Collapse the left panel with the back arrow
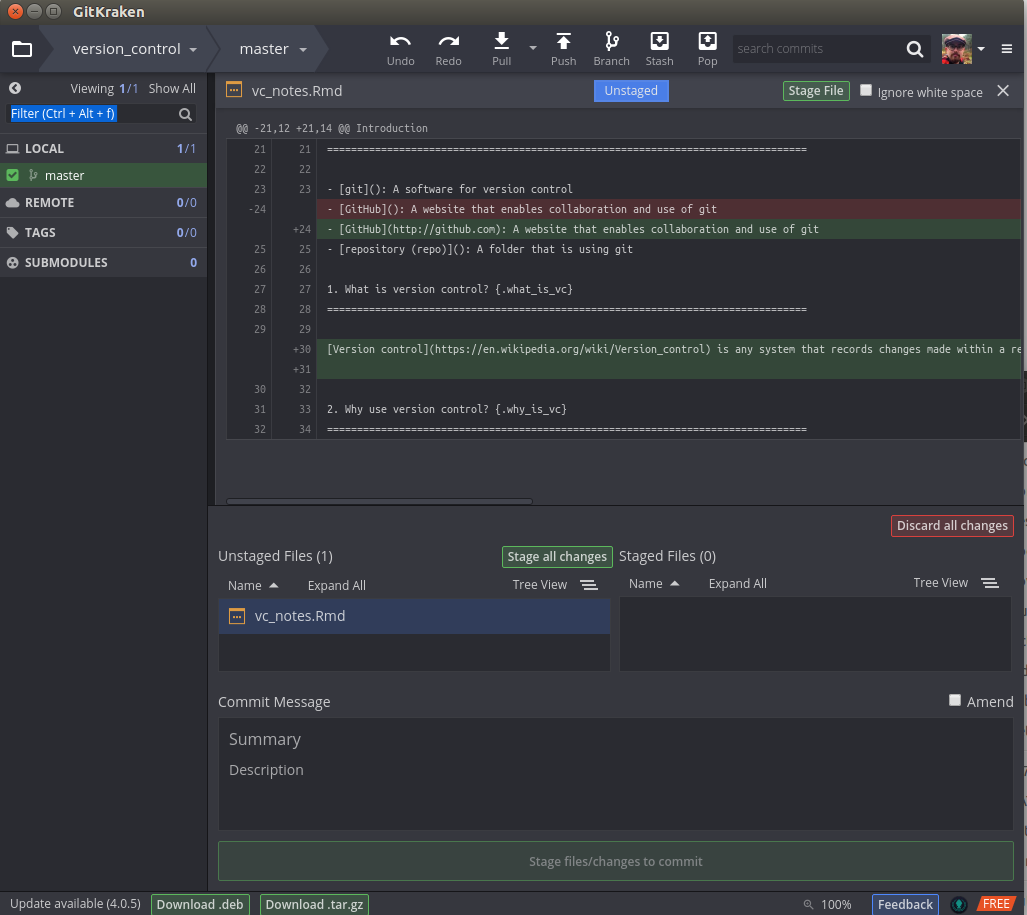Viewport: 1027px width, 915px height. 15,88
